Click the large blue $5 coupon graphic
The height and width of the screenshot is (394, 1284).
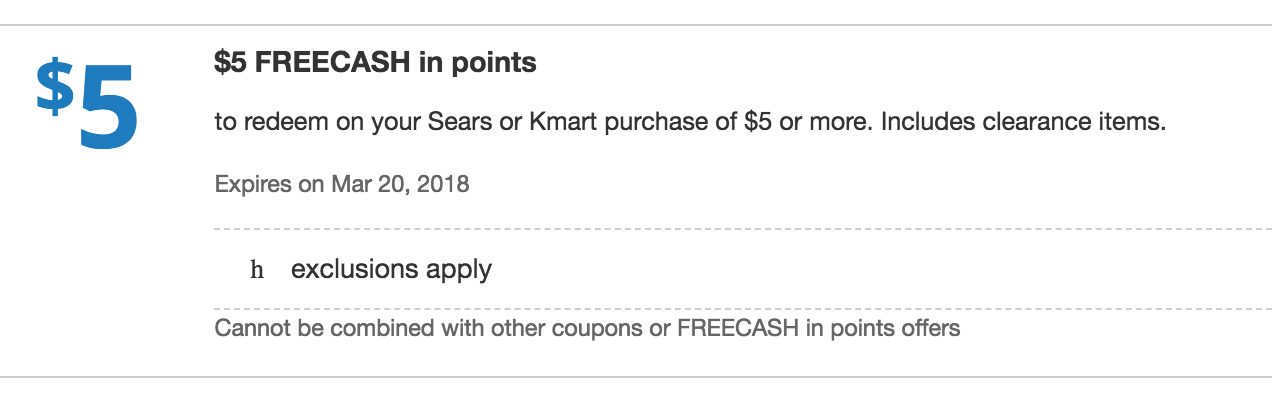point(88,105)
